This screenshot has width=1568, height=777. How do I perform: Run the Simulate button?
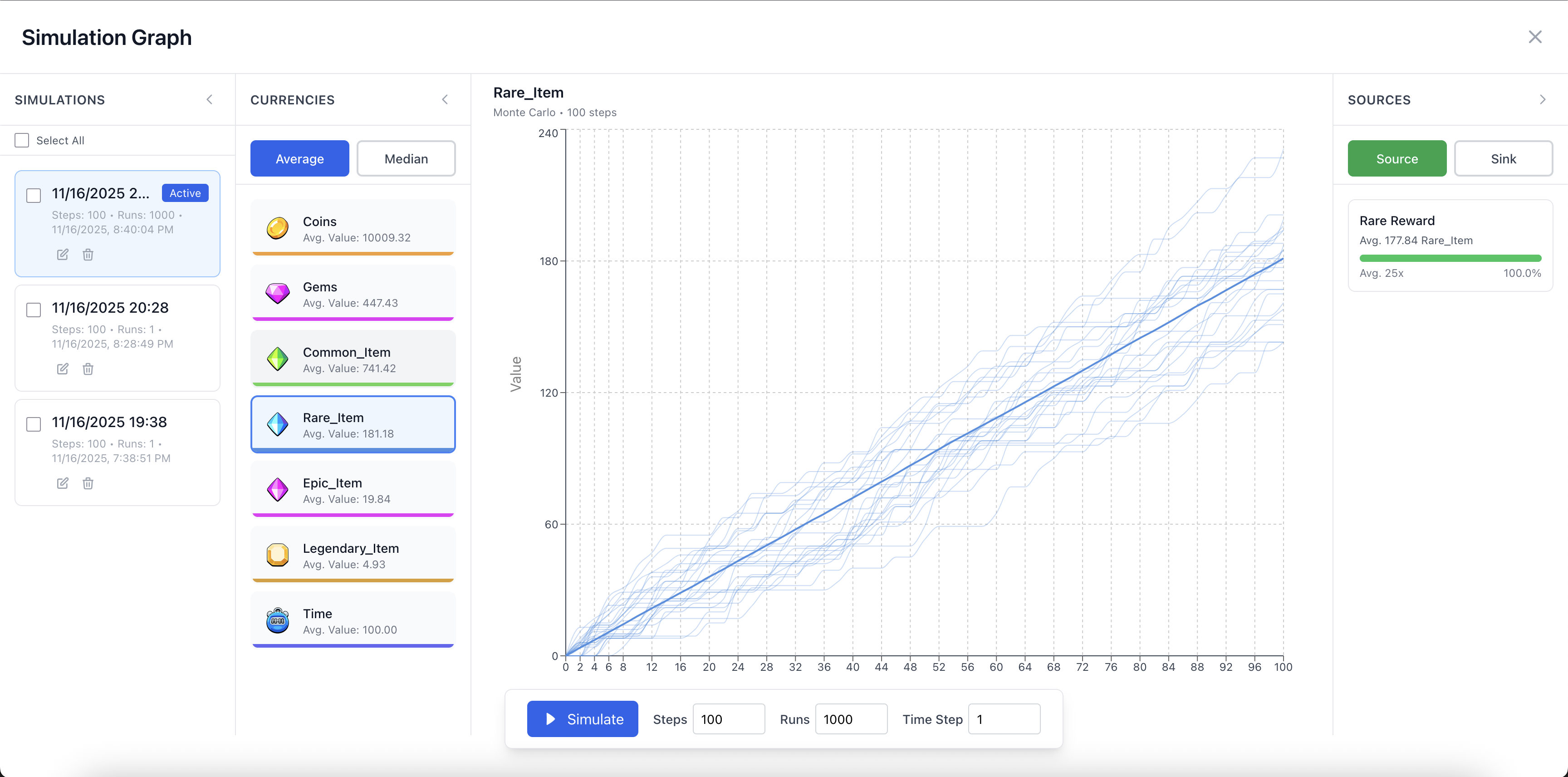pos(583,719)
